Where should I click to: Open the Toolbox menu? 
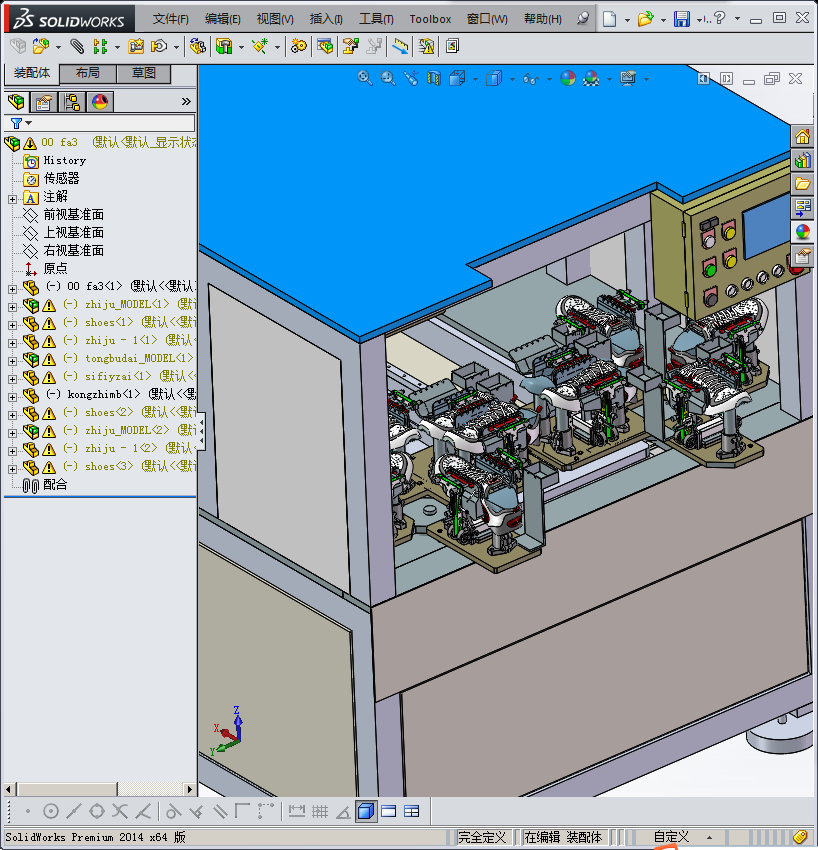tap(430, 19)
